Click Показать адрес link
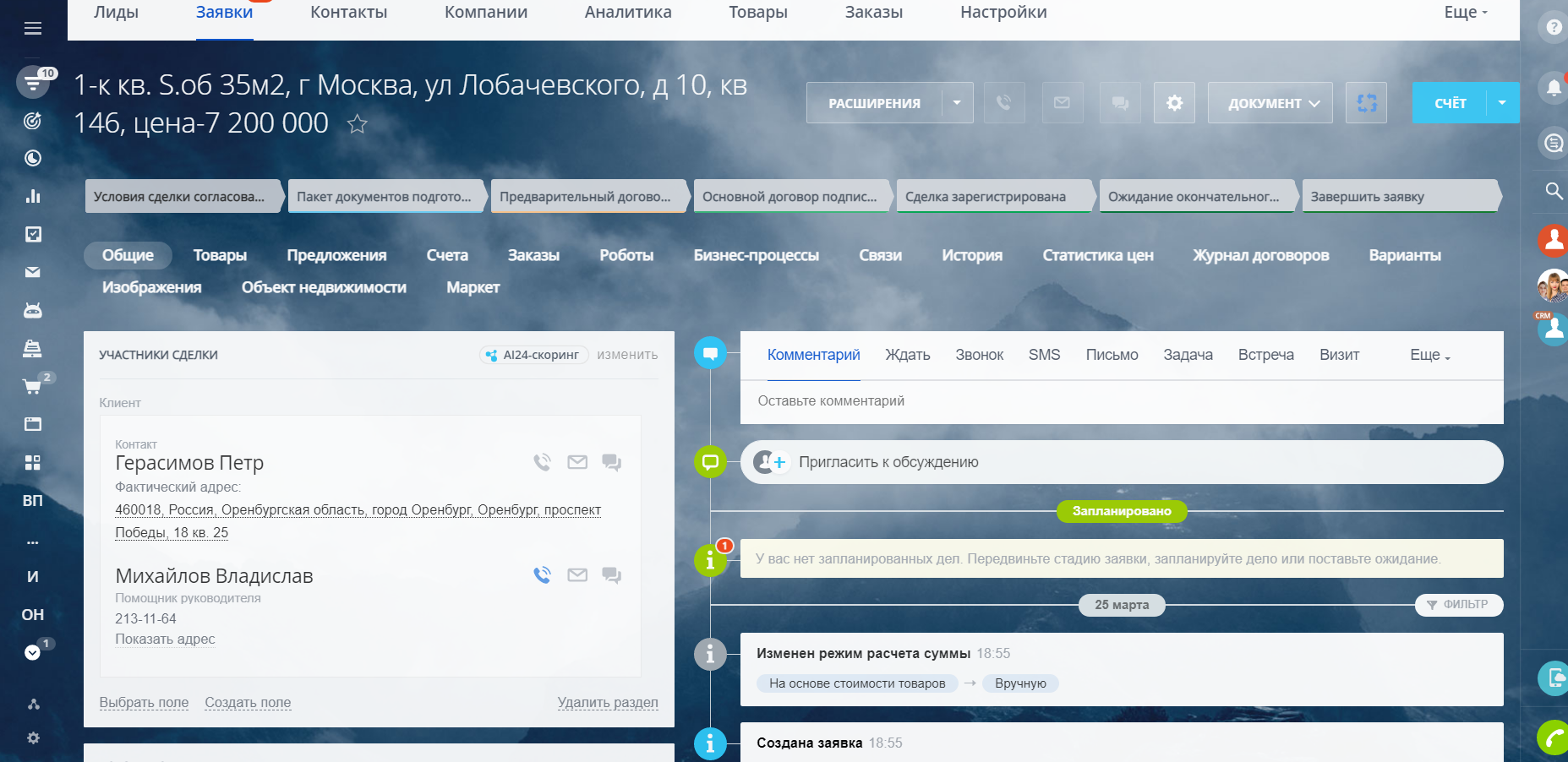1568x762 pixels. 165,640
